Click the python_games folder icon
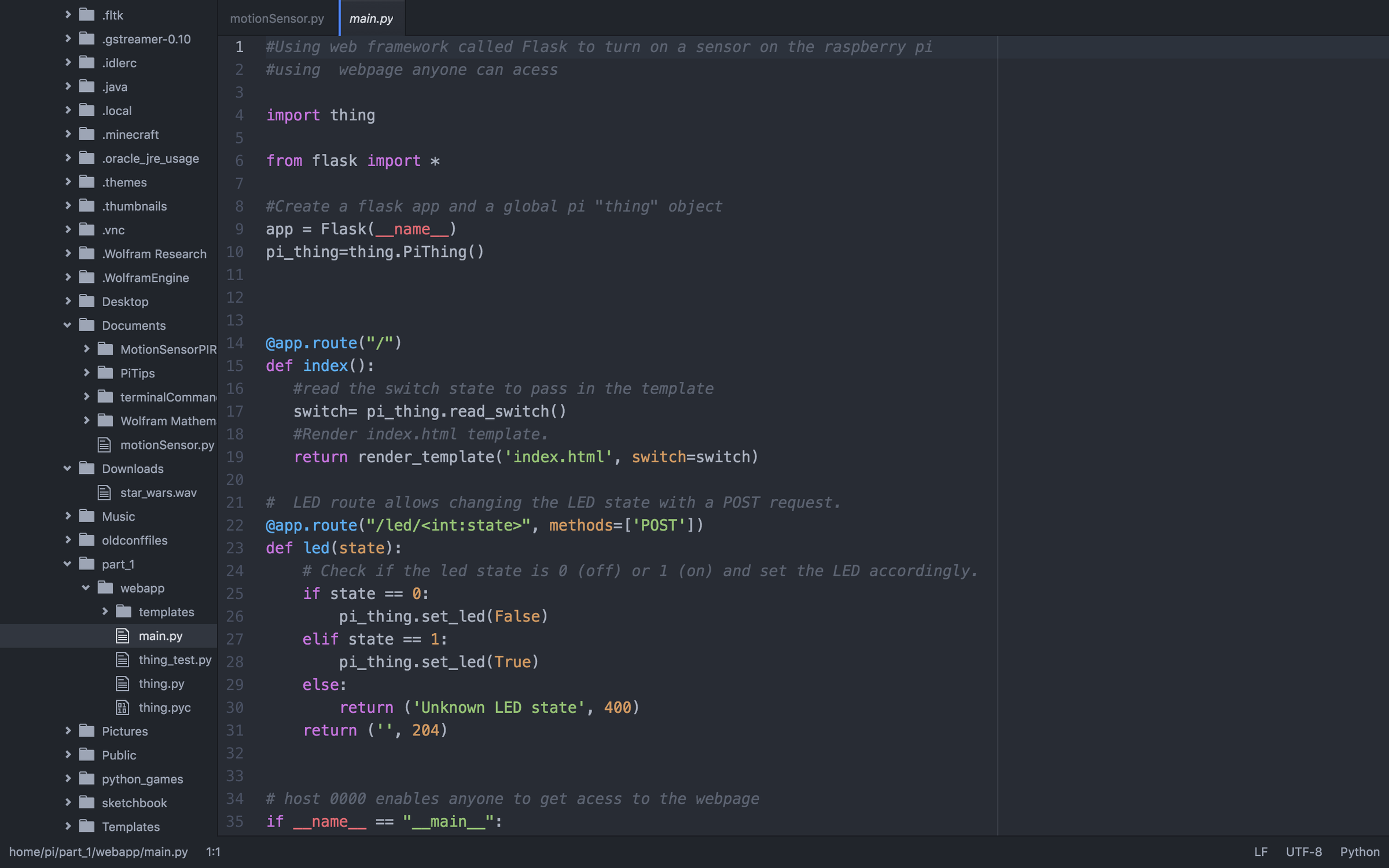This screenshot has width=1389, height=868. [87, 779]
